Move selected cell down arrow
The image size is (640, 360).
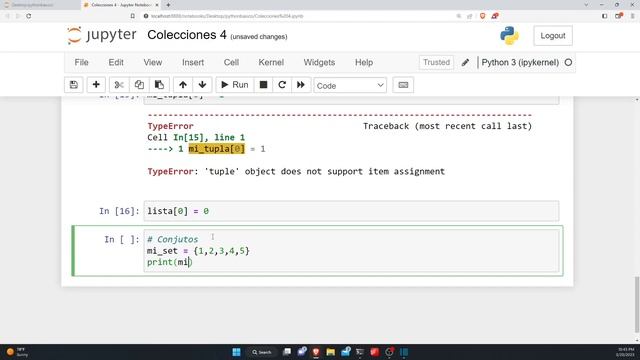202,85
